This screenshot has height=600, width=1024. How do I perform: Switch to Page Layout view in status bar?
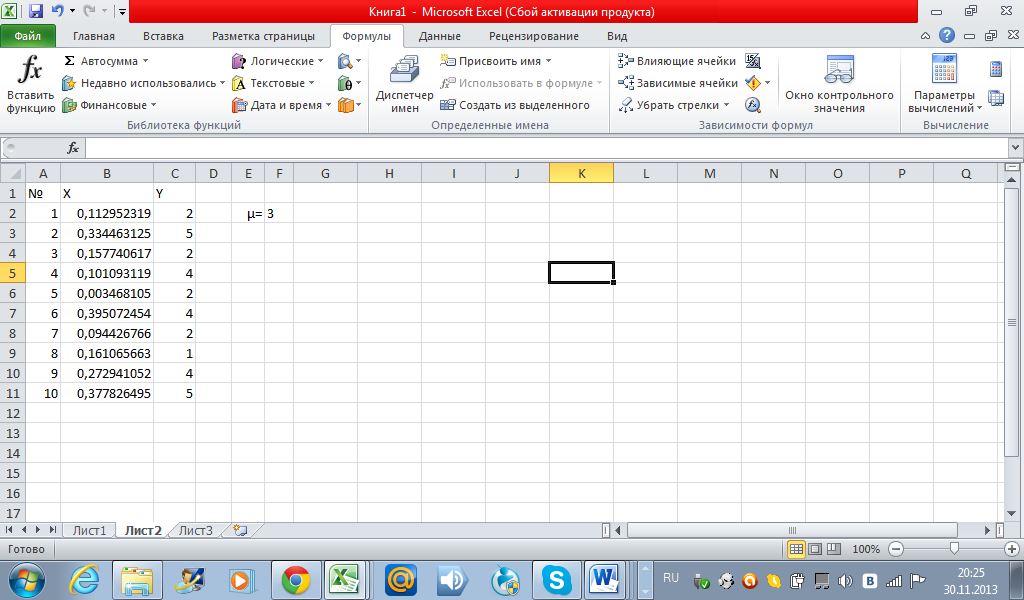[815, 549]
